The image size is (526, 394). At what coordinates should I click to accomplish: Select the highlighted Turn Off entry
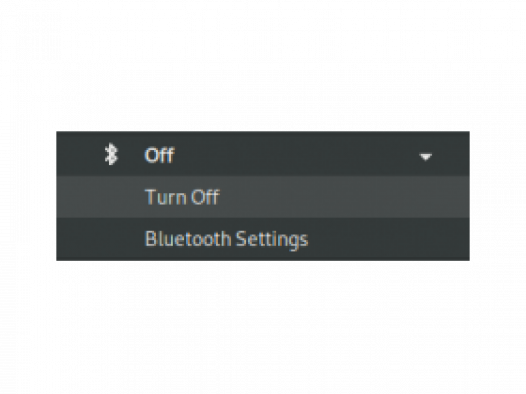[x=263, y=197]
